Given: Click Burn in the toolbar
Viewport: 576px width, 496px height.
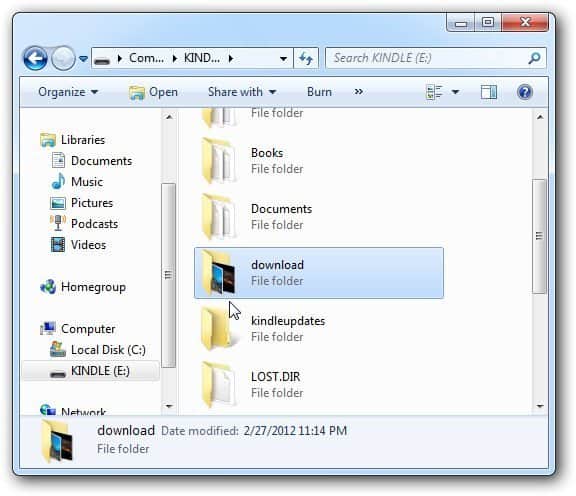Looking at the screenshot, I should pyautogui.click(x=319, y=92).
